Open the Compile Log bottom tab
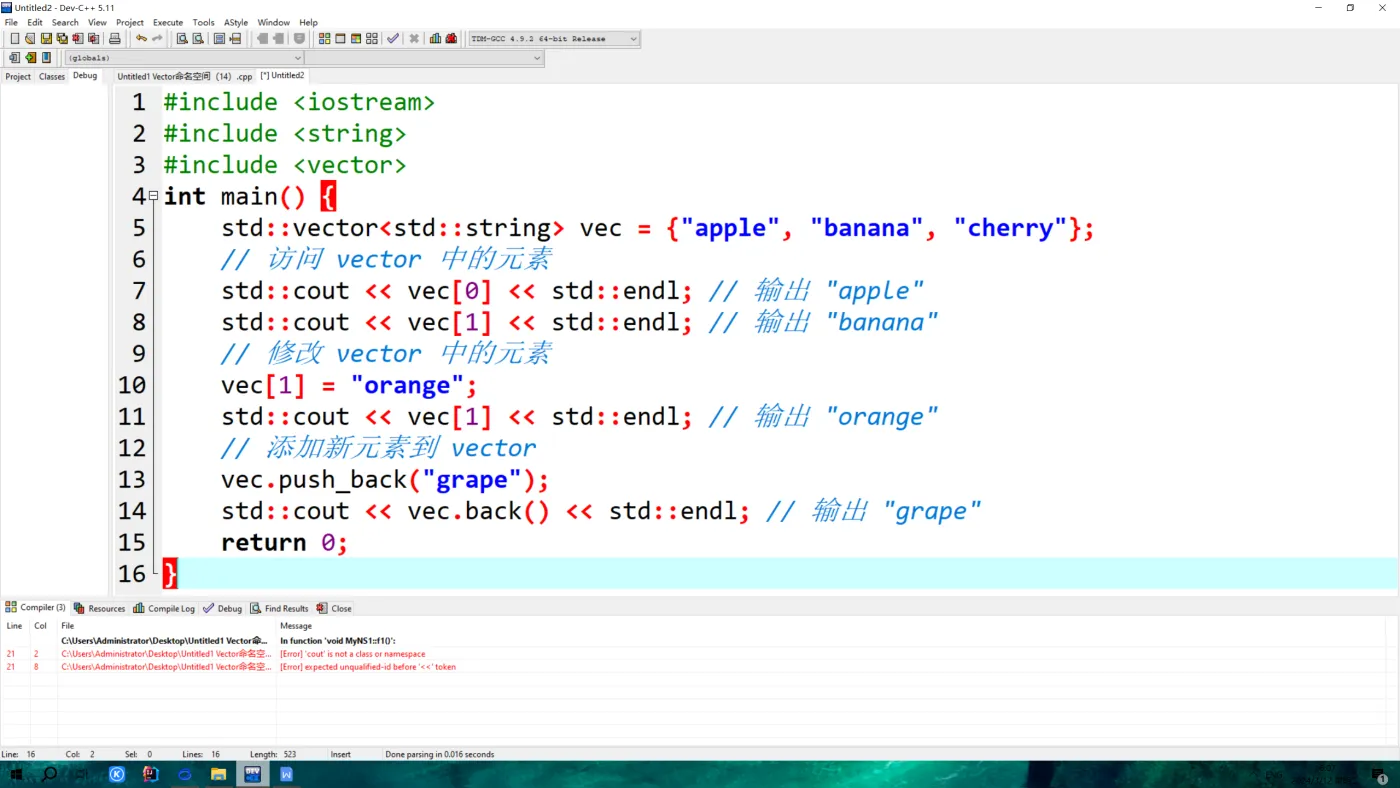Viewport: 1400px width, 788px height. coord(164,608)
